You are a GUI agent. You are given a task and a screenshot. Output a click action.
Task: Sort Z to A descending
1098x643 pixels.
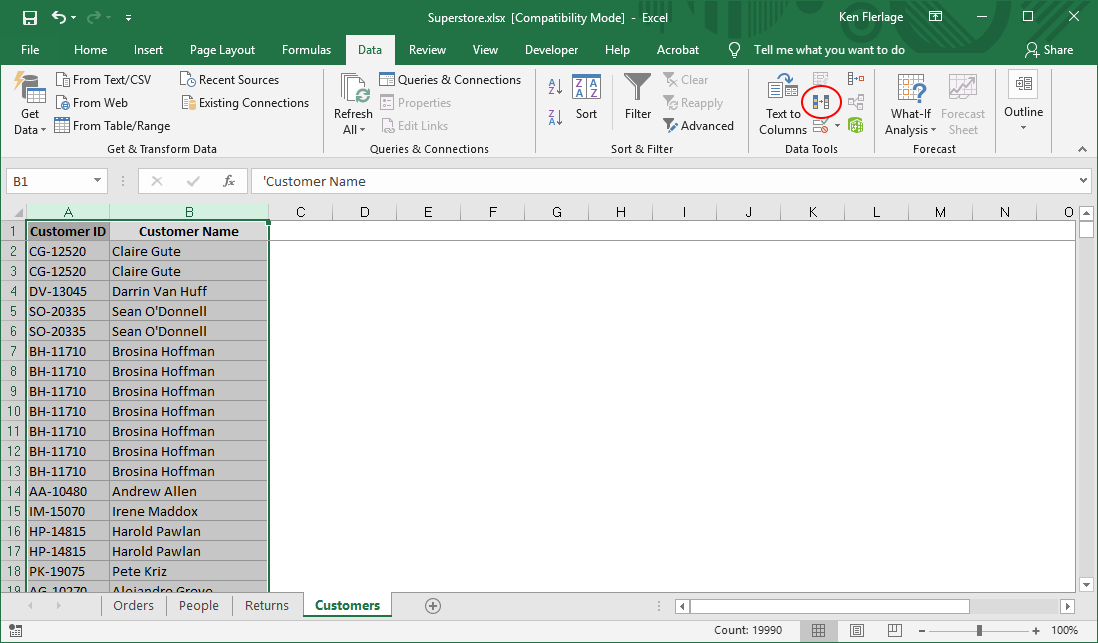pyautogui.click(x=555, y=117)
